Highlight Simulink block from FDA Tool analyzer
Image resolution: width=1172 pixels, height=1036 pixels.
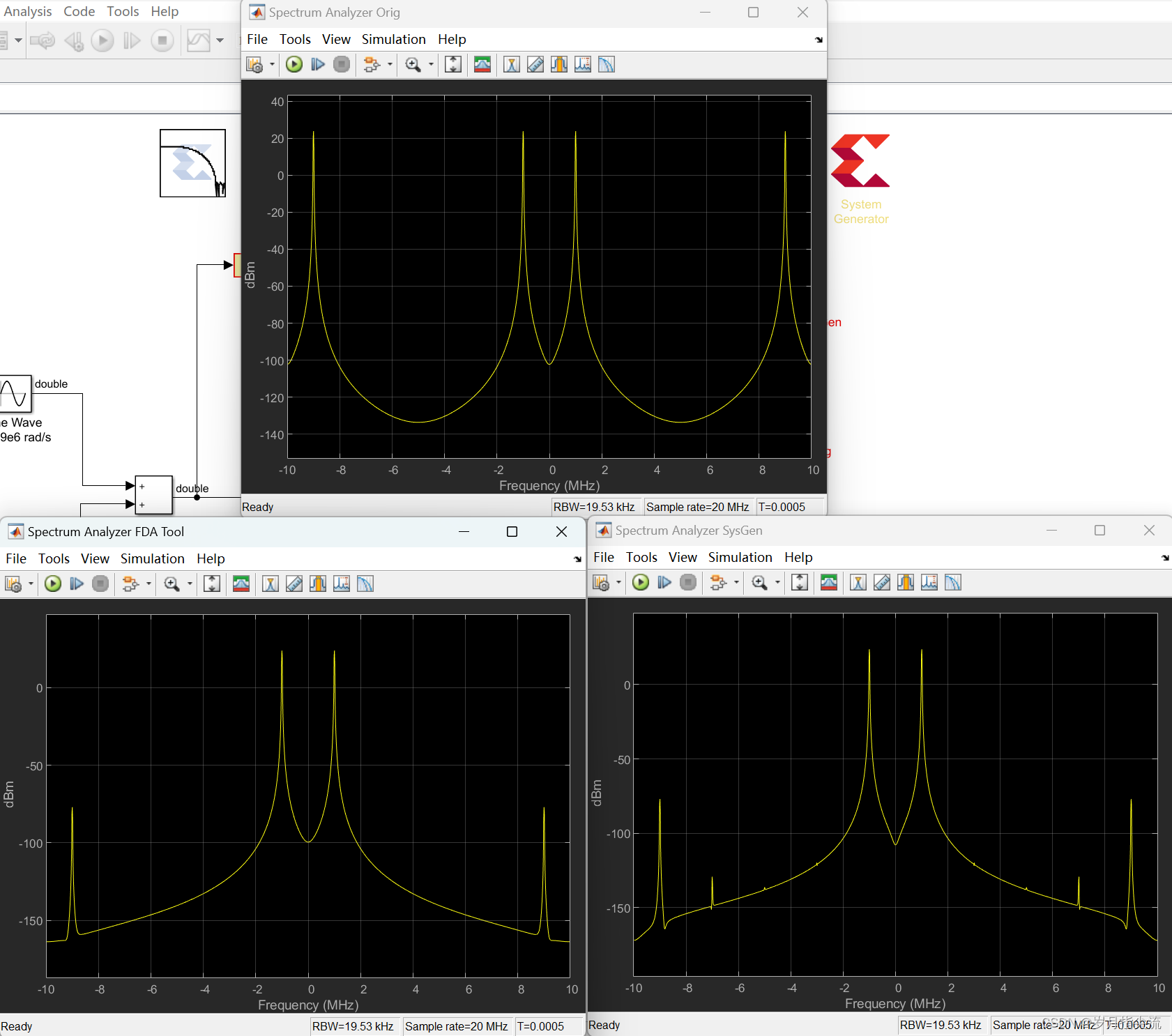click(x=130, y=584)
